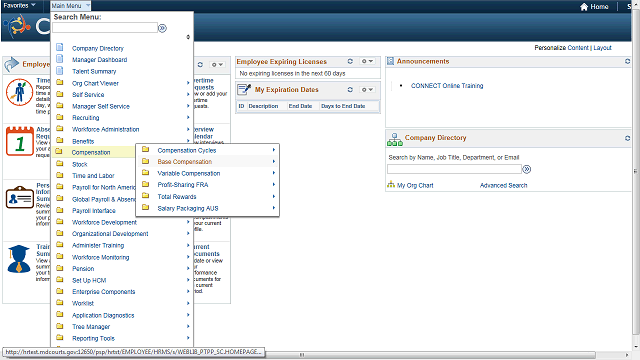Select Organizational Development menu item
Screen dimensions: 640x360
(x=110, y=234)
